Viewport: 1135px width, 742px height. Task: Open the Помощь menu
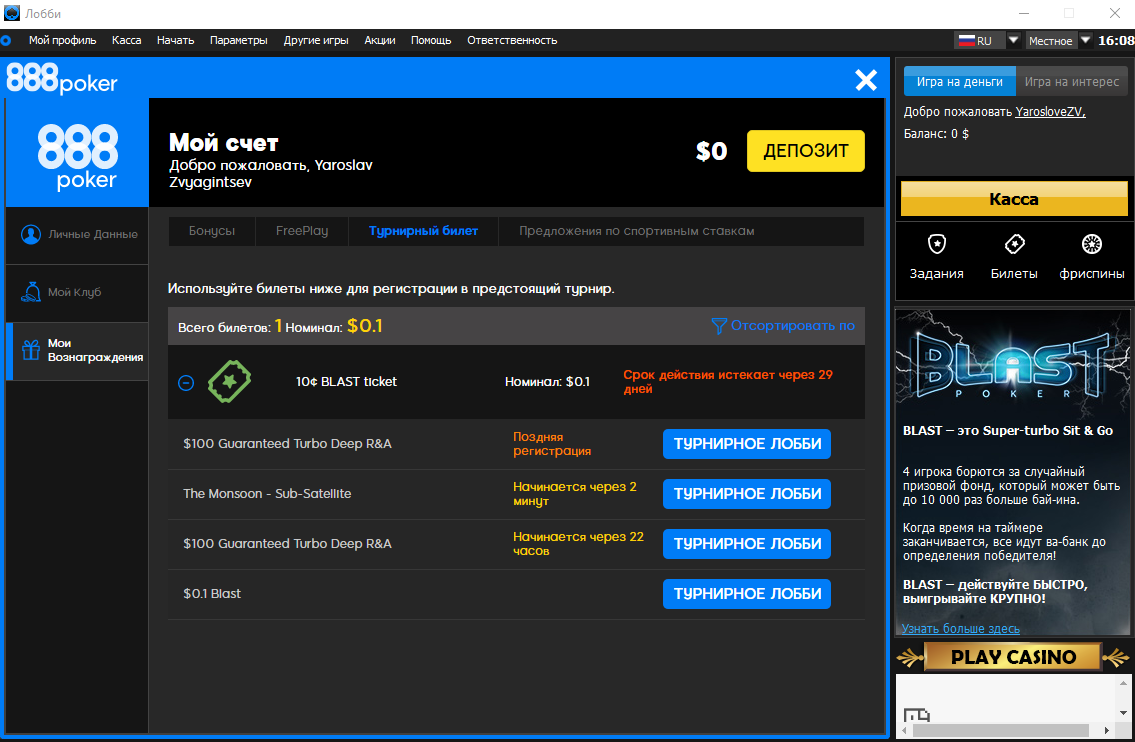431,41
